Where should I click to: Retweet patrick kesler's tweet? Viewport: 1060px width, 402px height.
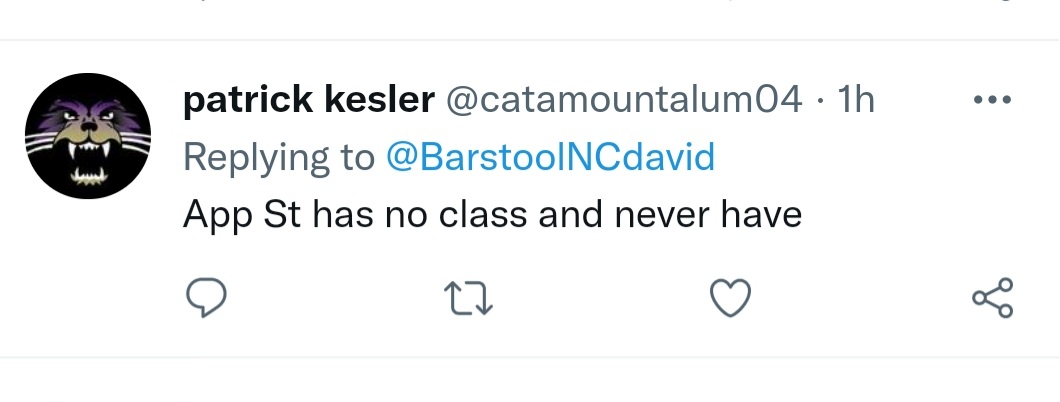pyautogui.click(x=467, y=297)
